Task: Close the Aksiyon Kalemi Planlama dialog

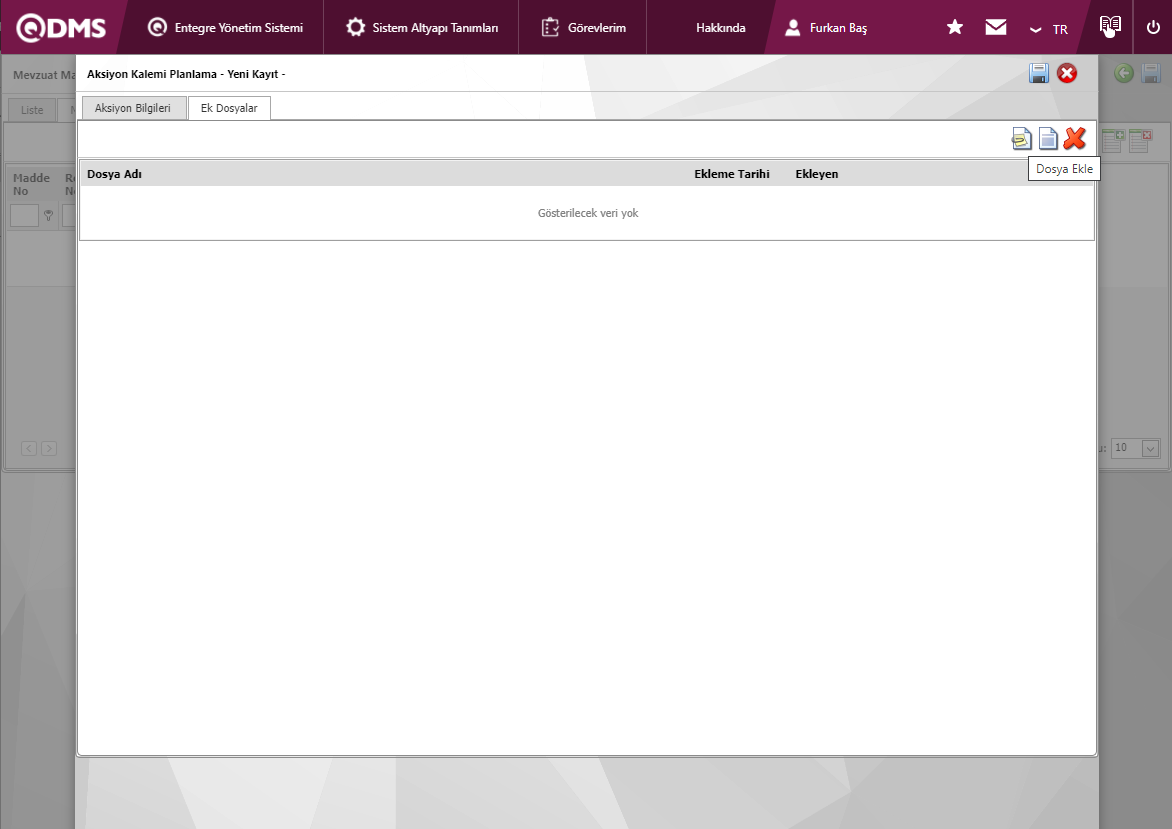Action: [1067, 73]
